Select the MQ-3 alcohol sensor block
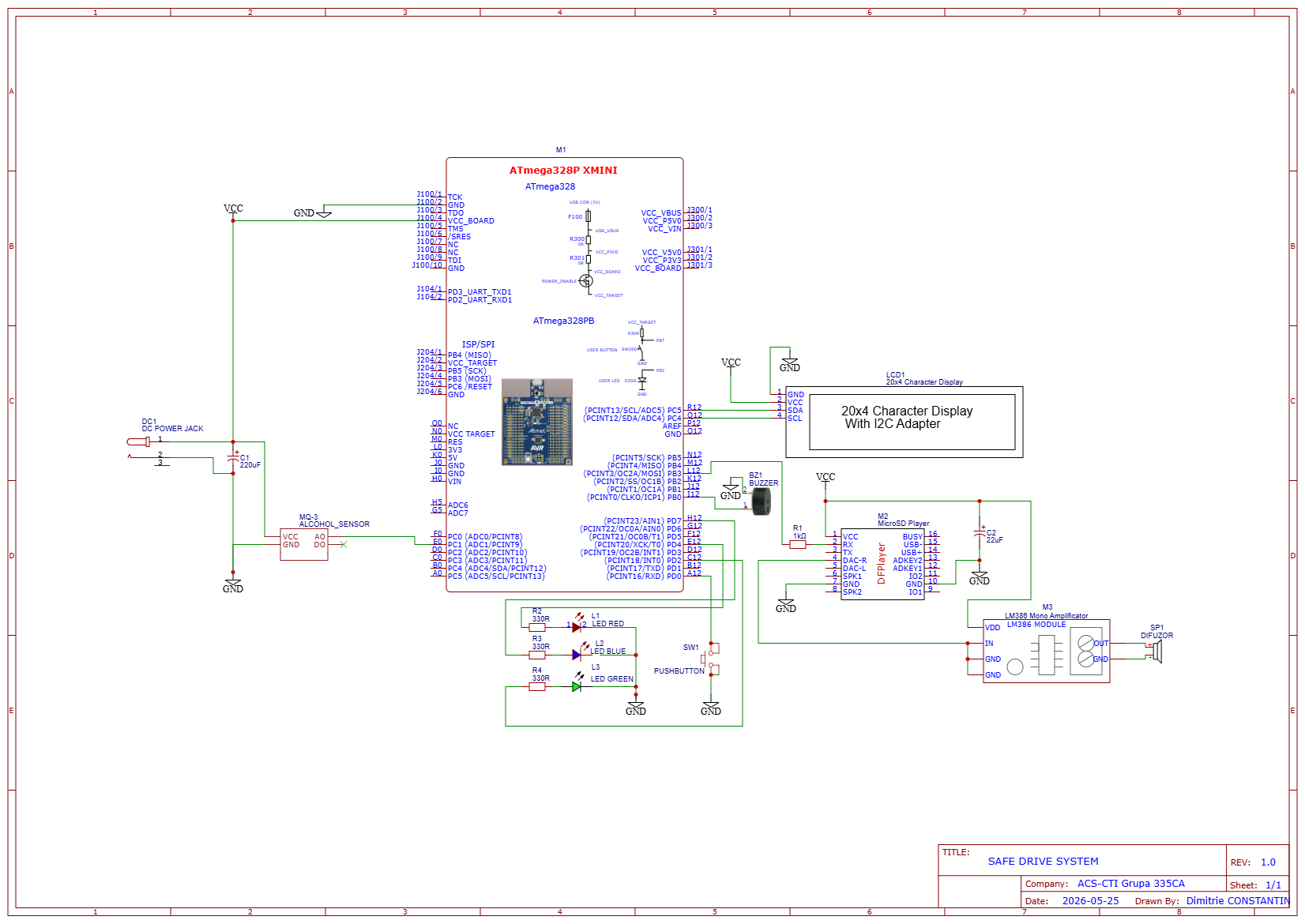The image size is (1305, 924). coord(304,545)
